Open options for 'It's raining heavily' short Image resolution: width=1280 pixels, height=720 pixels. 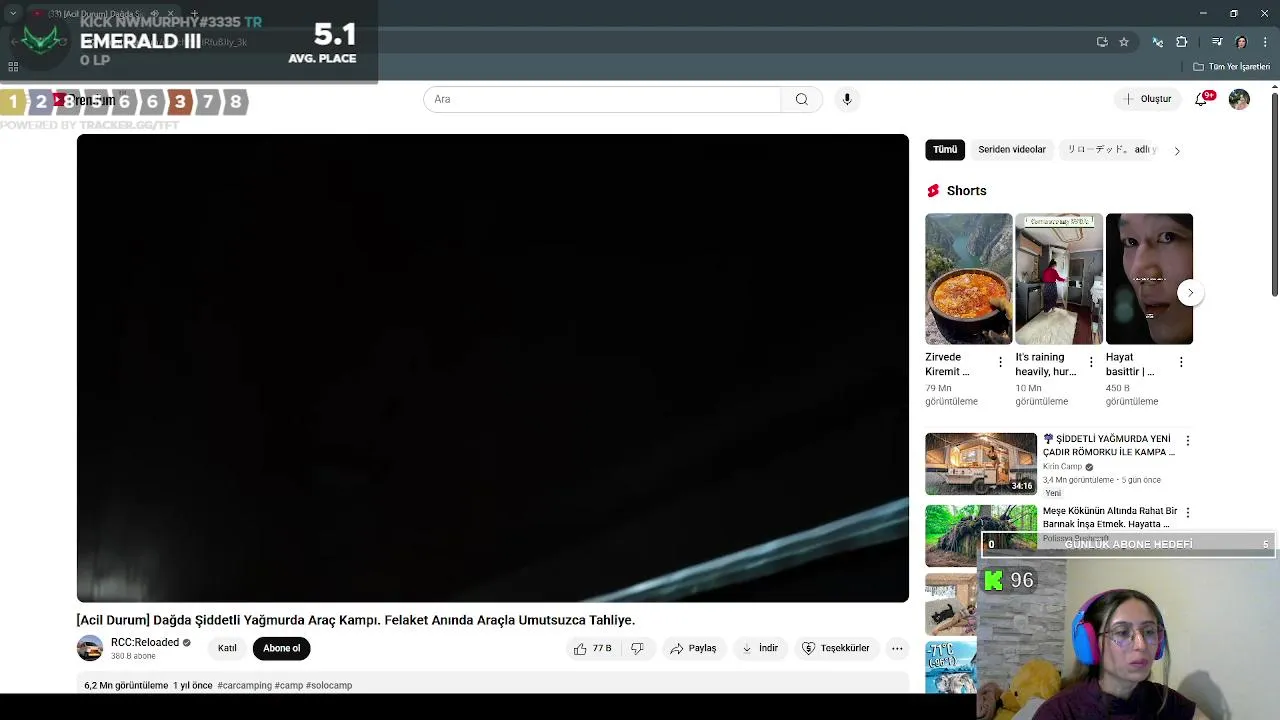pos(1091,362)
